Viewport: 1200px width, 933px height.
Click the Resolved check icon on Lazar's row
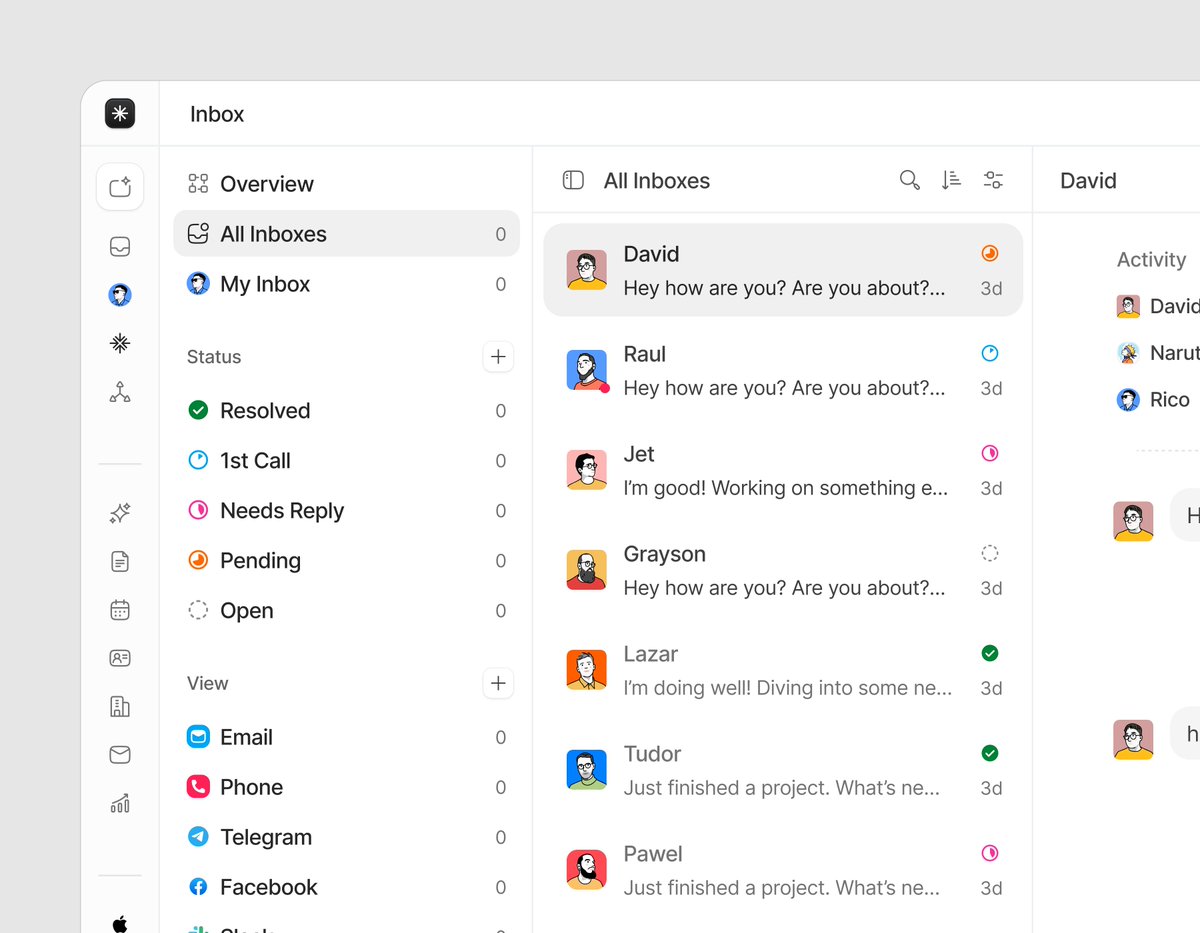click(990, 653)
